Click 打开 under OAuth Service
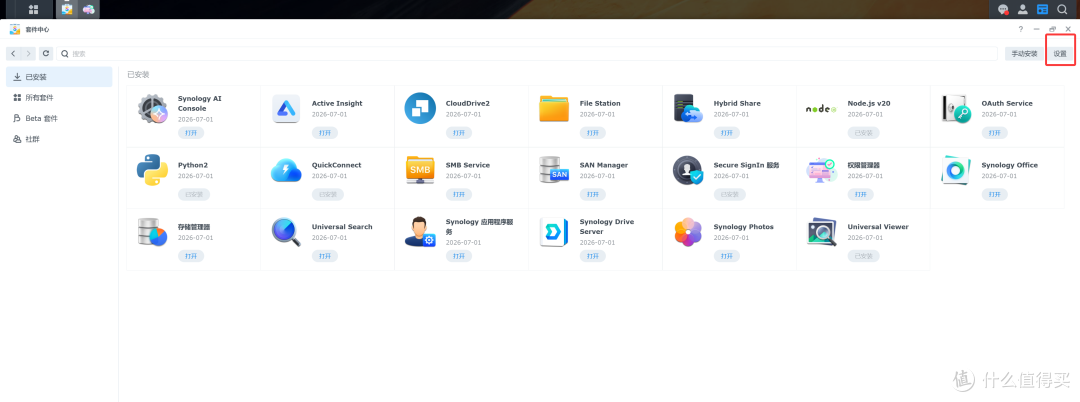1080x402 pixels. click(x=995, y=133)
